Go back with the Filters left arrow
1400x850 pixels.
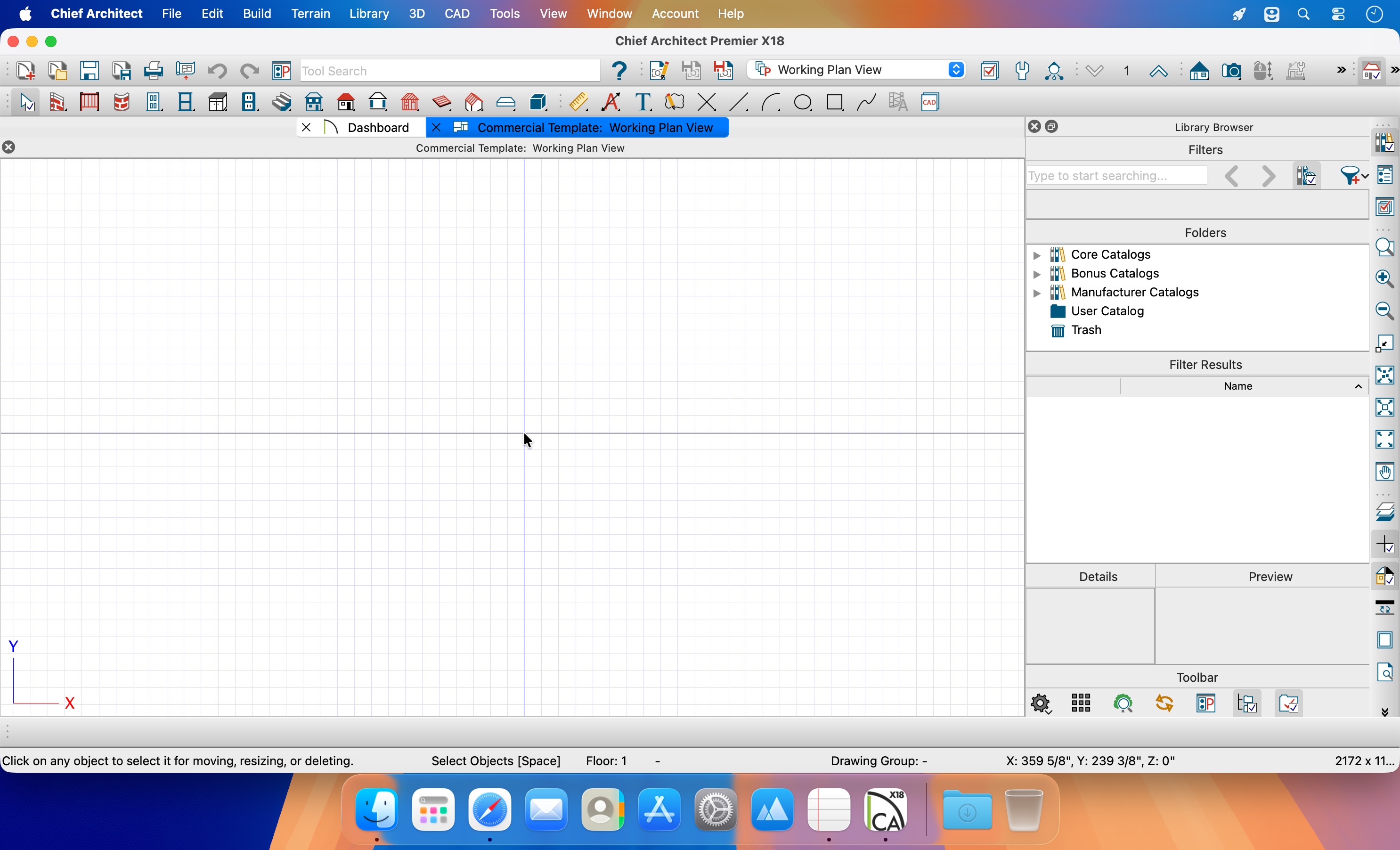point(1231,176)
